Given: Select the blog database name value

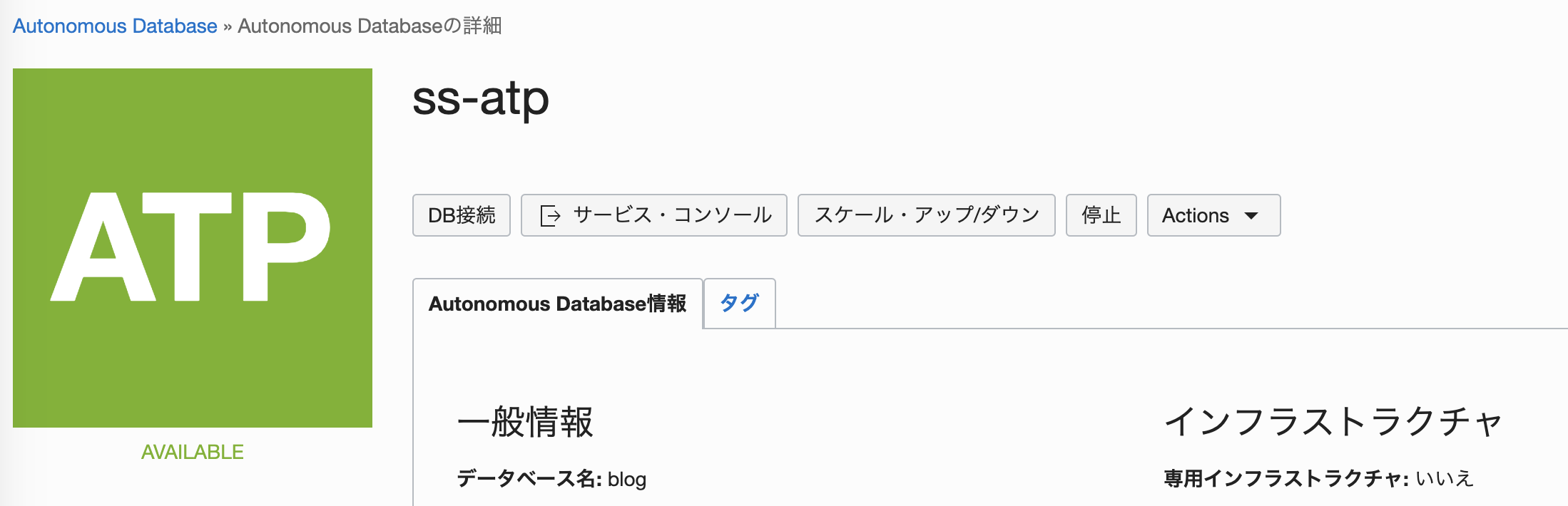Looking at the screenshot, I should 627,479.
